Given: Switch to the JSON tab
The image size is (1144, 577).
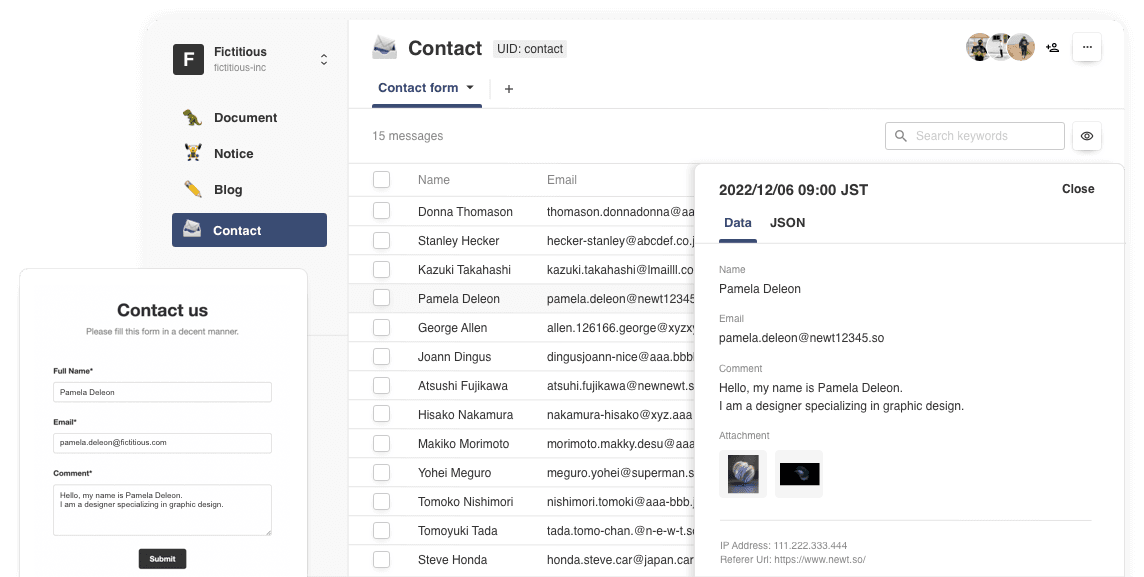Looking at the screenshot, I should (x=787, y=222).
